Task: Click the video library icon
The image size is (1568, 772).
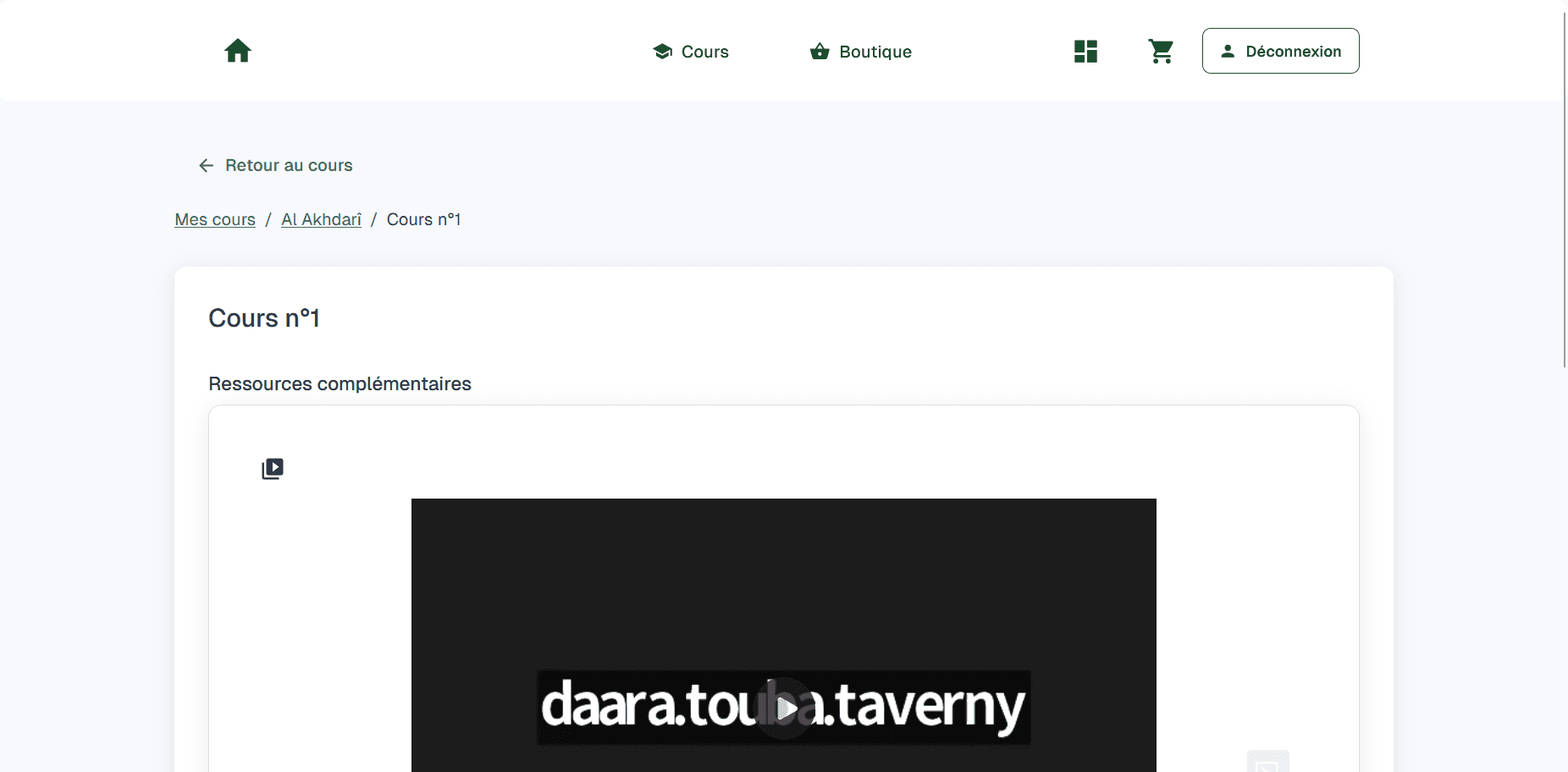Action: [x=273, y=468]
